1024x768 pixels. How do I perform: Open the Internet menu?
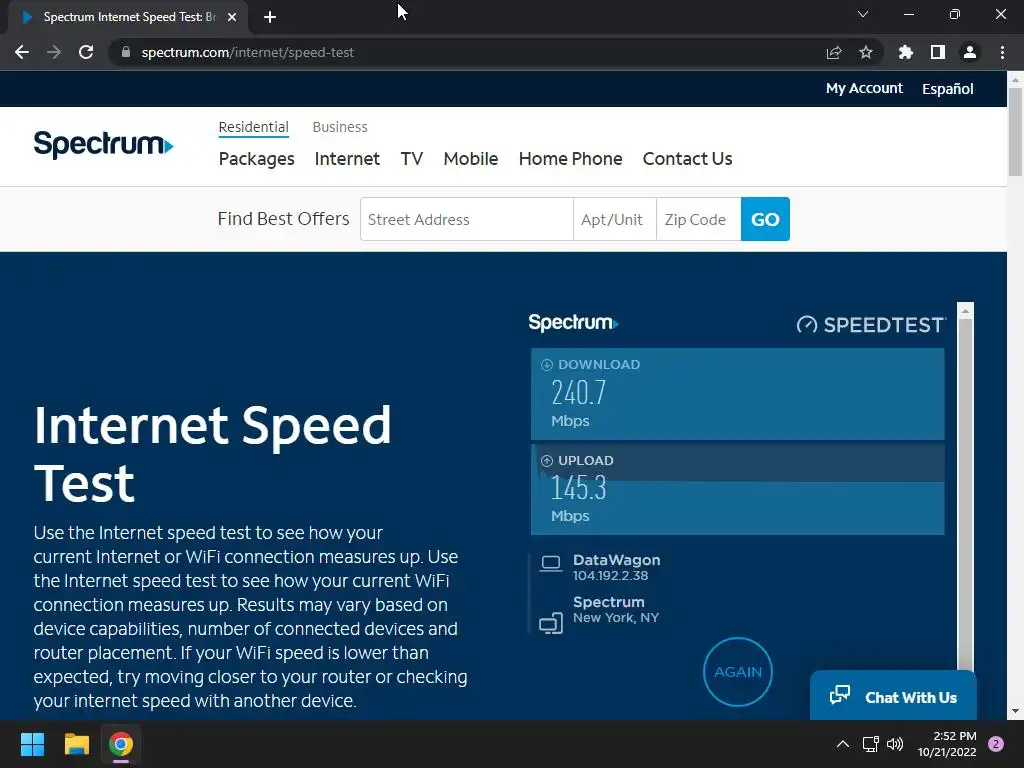347,159
